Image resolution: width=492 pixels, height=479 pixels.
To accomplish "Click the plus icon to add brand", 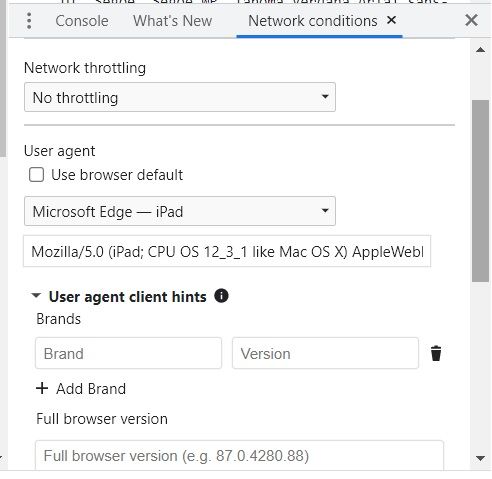I will [x=42, y=388].
